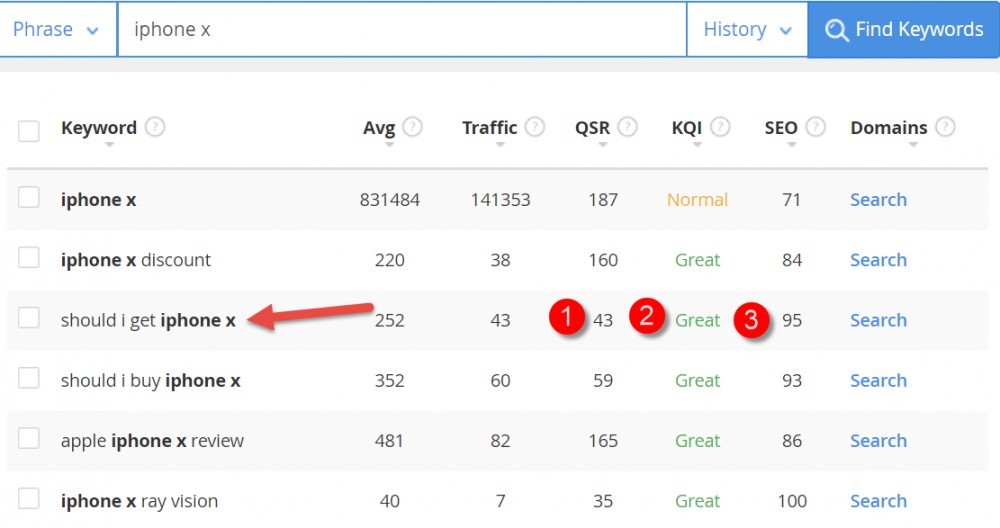The height and width of the screenshot is (528, 1000).
Task: Sort by the Traffic column arrow
Action: 500,145
